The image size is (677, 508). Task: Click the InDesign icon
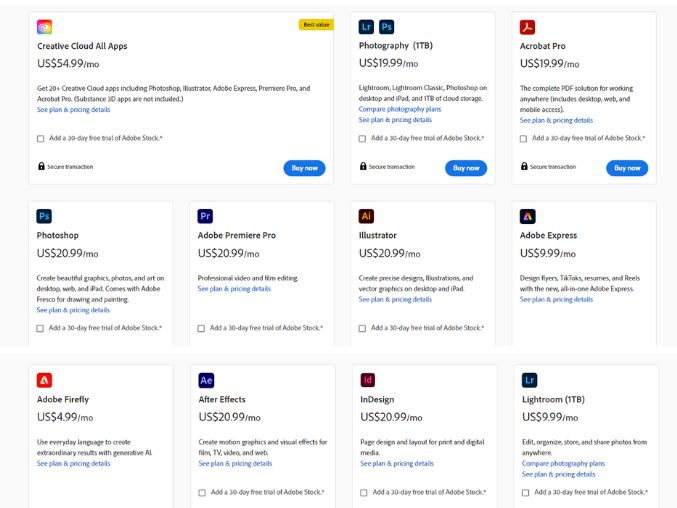[368, 380]
